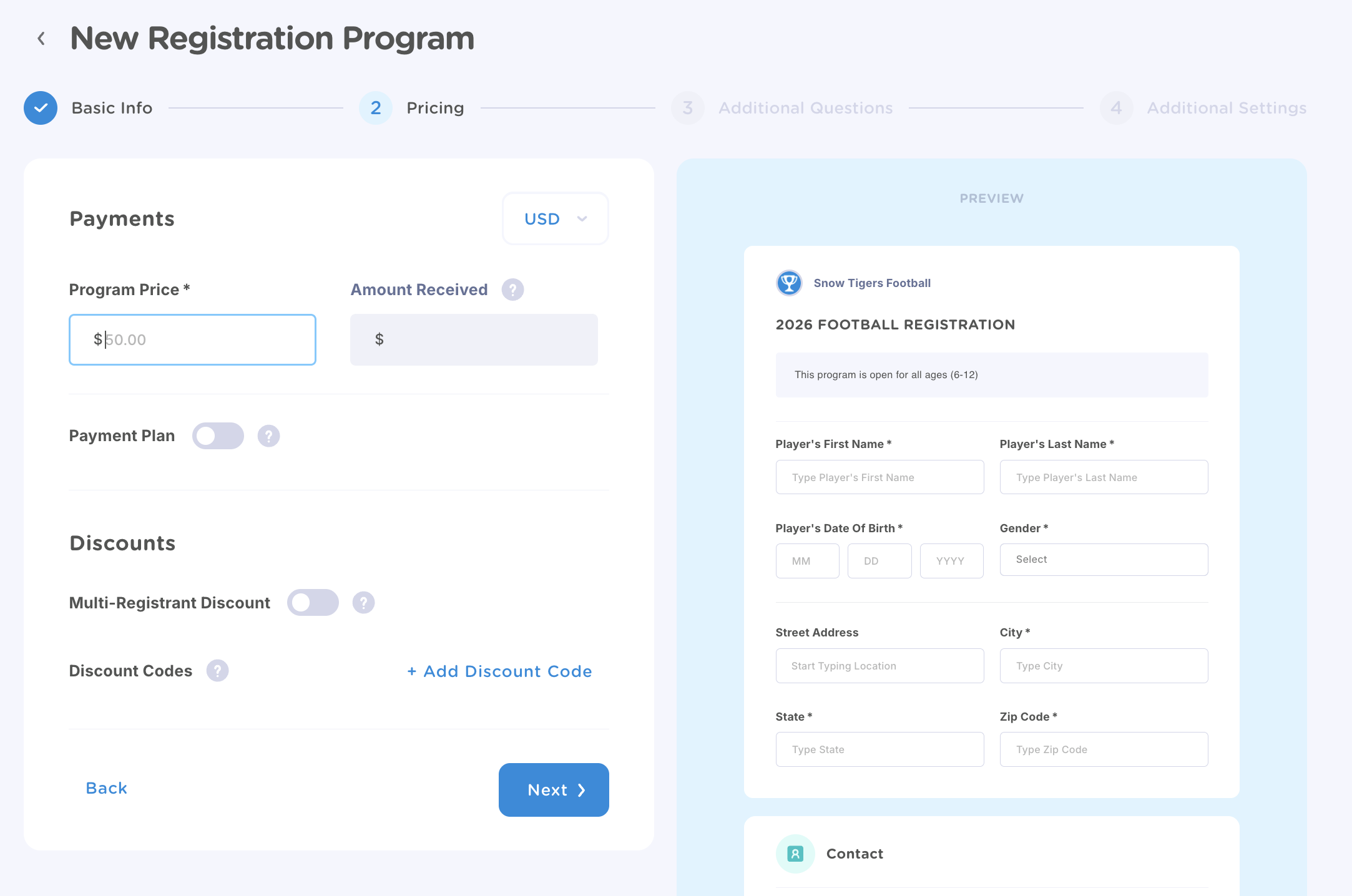The width and height of the screenshot is (1352, 896).
Task: Click the Multi-Registrant Discount help icon
Action: (x=363, y=603)
